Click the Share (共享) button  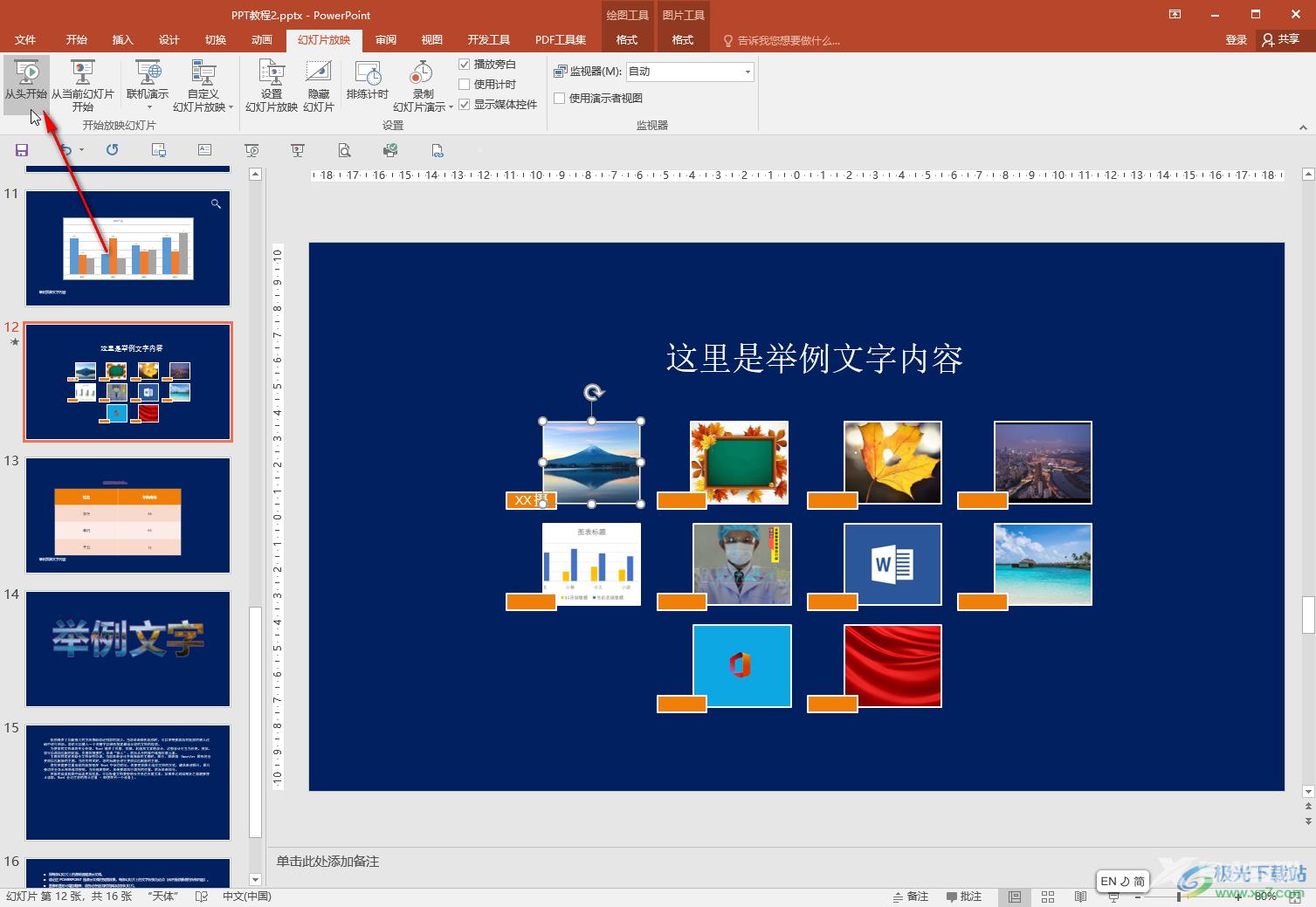pos(1281,40)
